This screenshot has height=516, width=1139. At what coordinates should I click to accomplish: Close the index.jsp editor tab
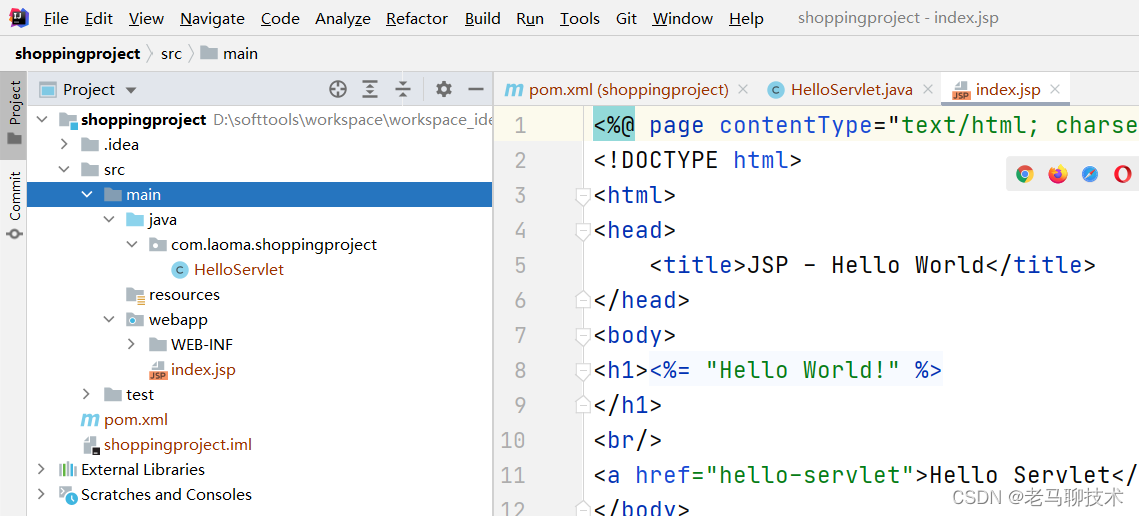point(1055,89)
